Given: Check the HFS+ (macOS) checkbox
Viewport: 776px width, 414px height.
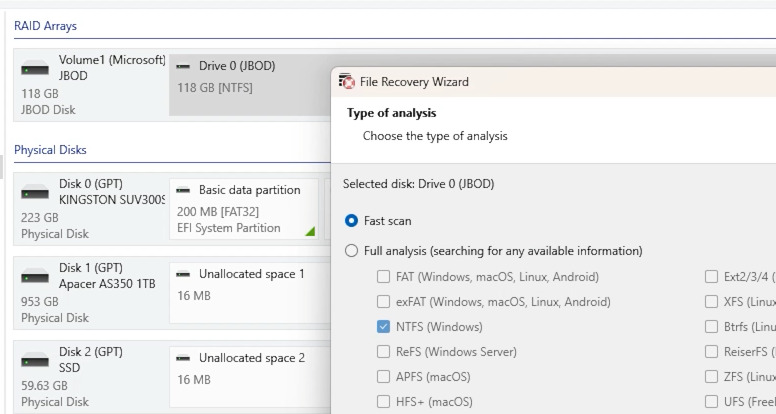Looking at the screenshot, I should (x=384, y=402).
